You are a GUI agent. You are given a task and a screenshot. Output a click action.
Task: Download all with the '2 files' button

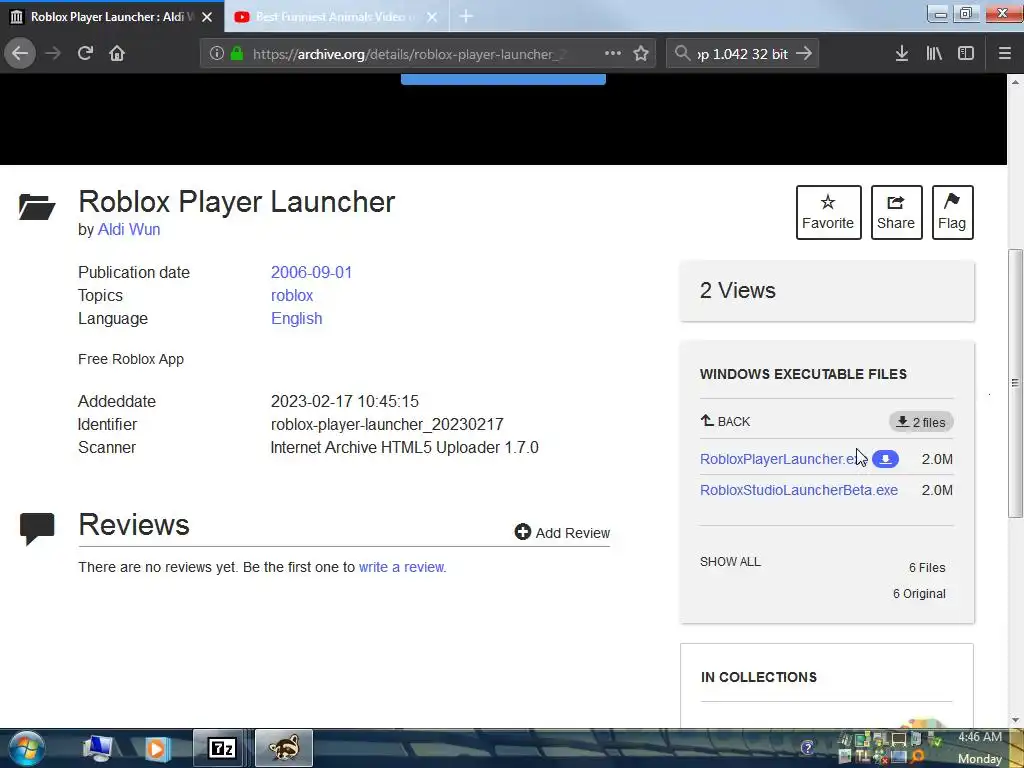pos(921,422)
